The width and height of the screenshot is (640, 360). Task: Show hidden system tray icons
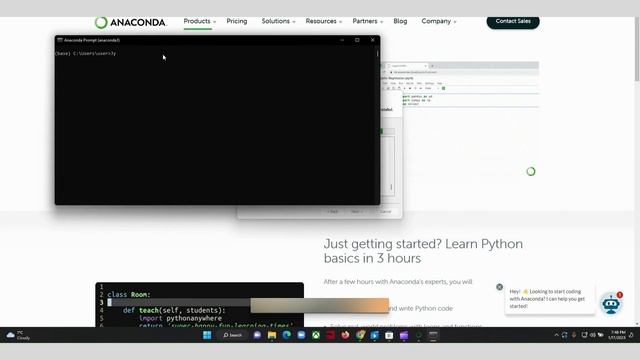click(556, 335)
